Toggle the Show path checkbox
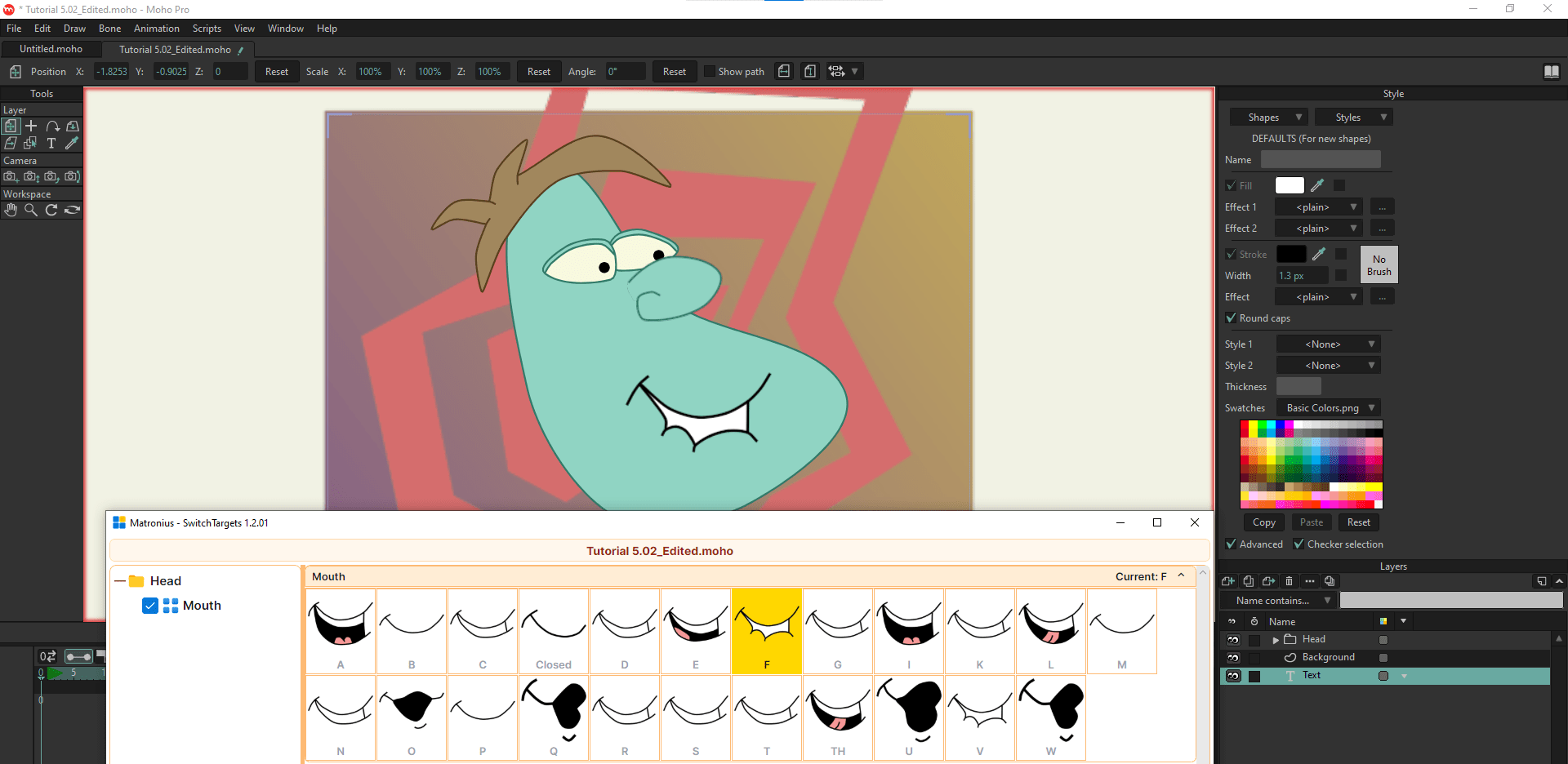The image size is (1568, 764). click(x=710, y=71)
